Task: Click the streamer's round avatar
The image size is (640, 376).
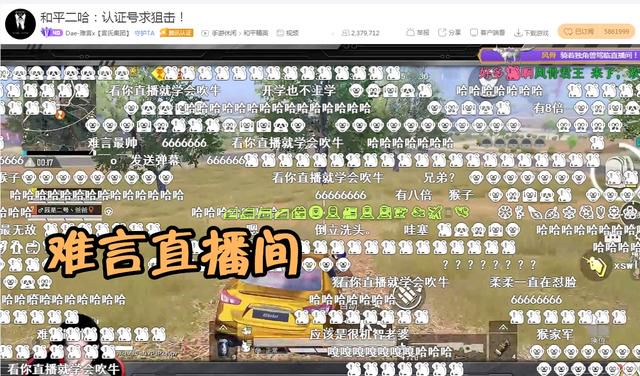Action: coord(20,24)
